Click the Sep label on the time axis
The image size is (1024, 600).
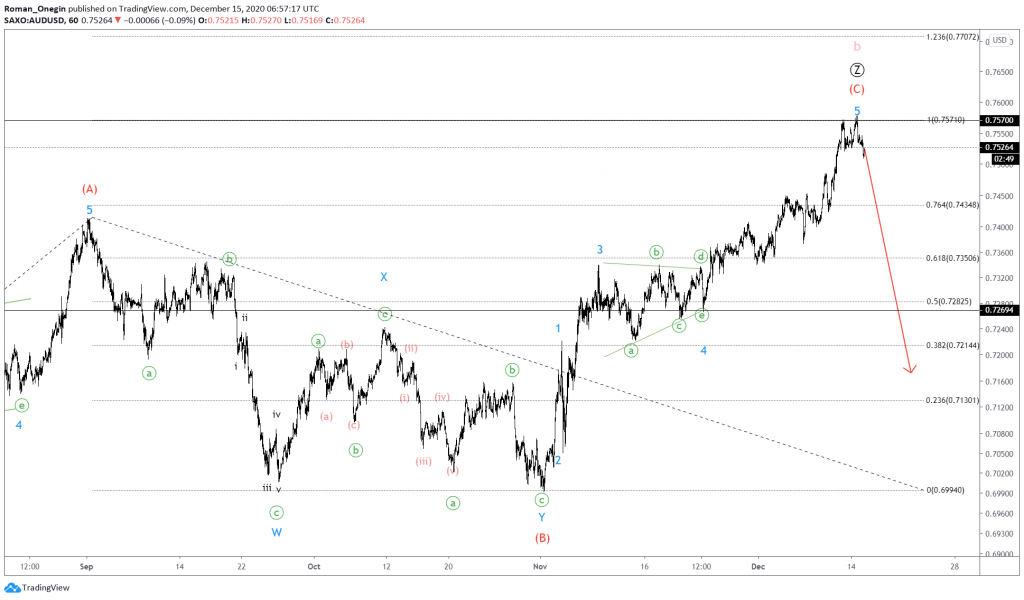pyautogui.click(x=86, y=566)
